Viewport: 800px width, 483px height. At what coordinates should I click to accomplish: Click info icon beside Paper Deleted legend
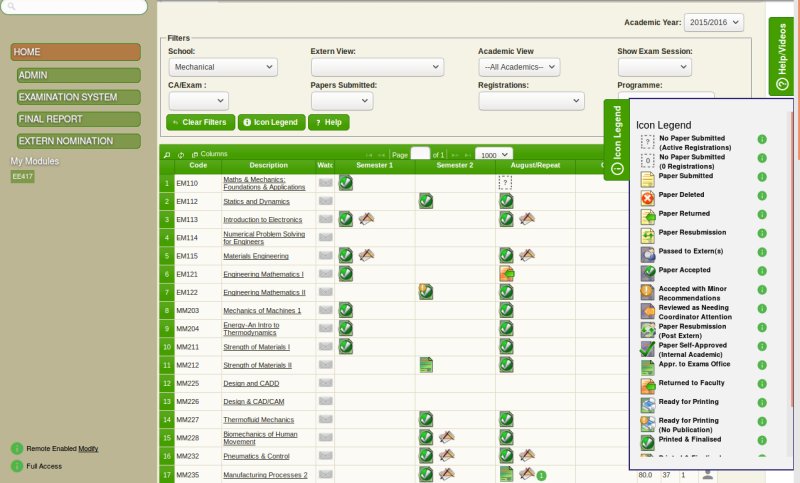point(762,196)
